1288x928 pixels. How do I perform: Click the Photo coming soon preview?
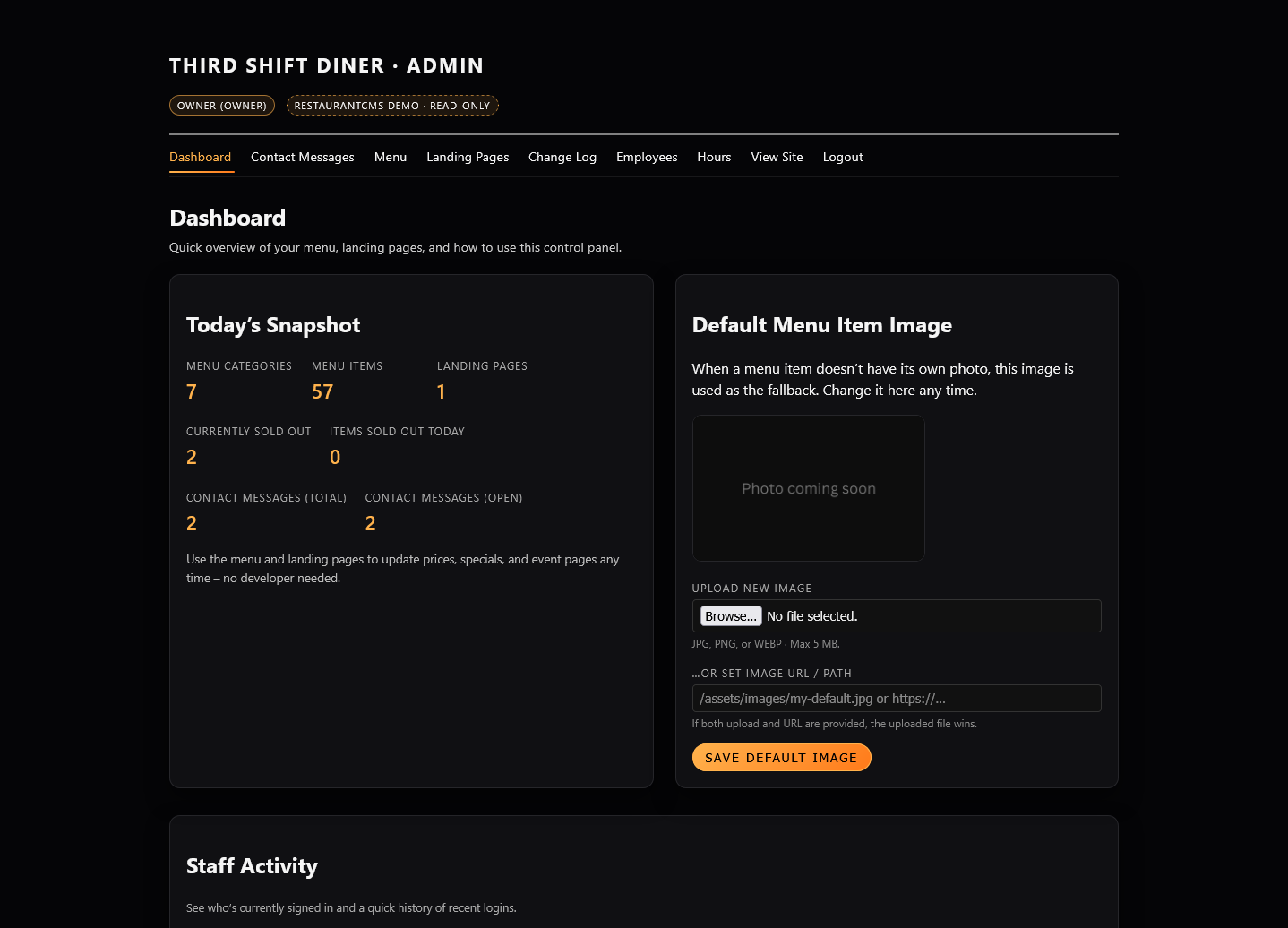coord(808,488)
